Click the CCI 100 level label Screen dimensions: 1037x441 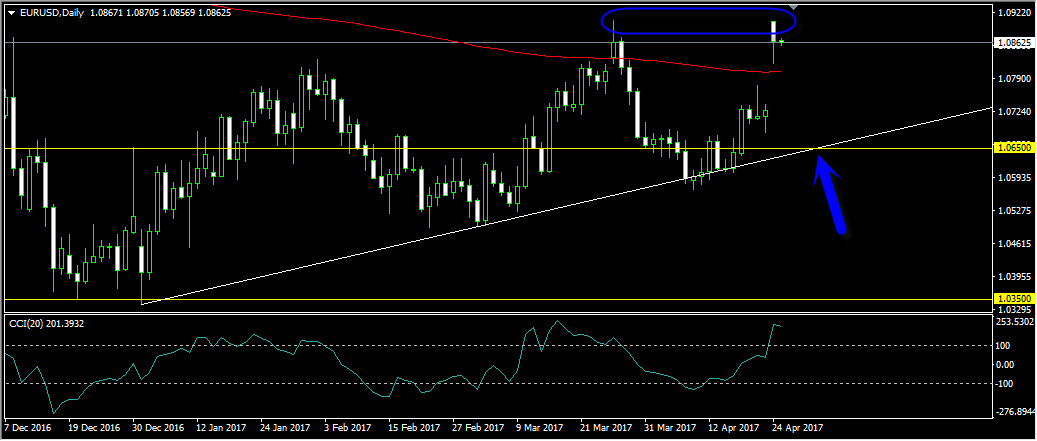point(1005,346)
